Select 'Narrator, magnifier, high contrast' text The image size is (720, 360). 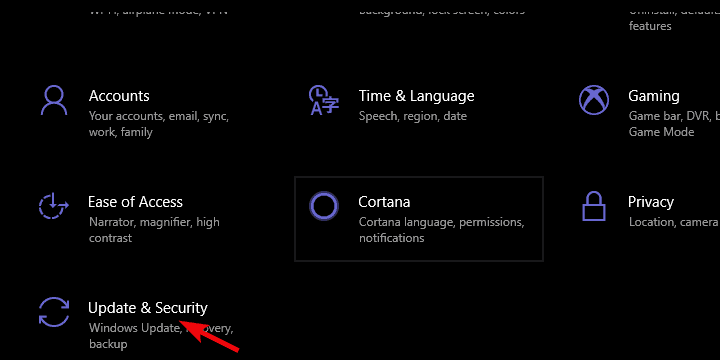point(154,230)
